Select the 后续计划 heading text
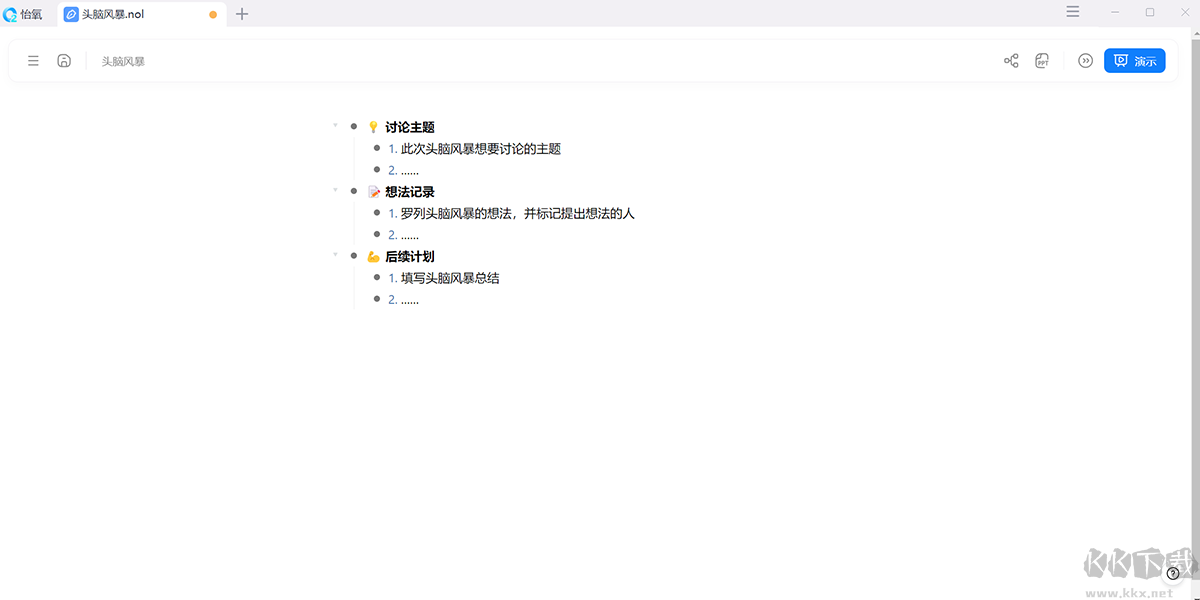 point(410,256)
